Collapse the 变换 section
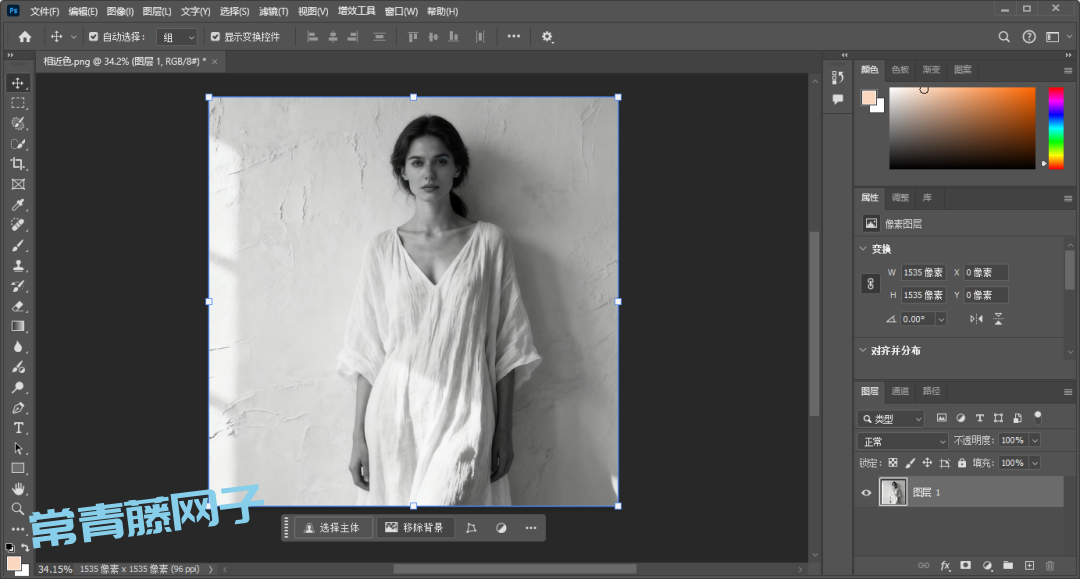 pyautogui.click(x=864, y=249)
